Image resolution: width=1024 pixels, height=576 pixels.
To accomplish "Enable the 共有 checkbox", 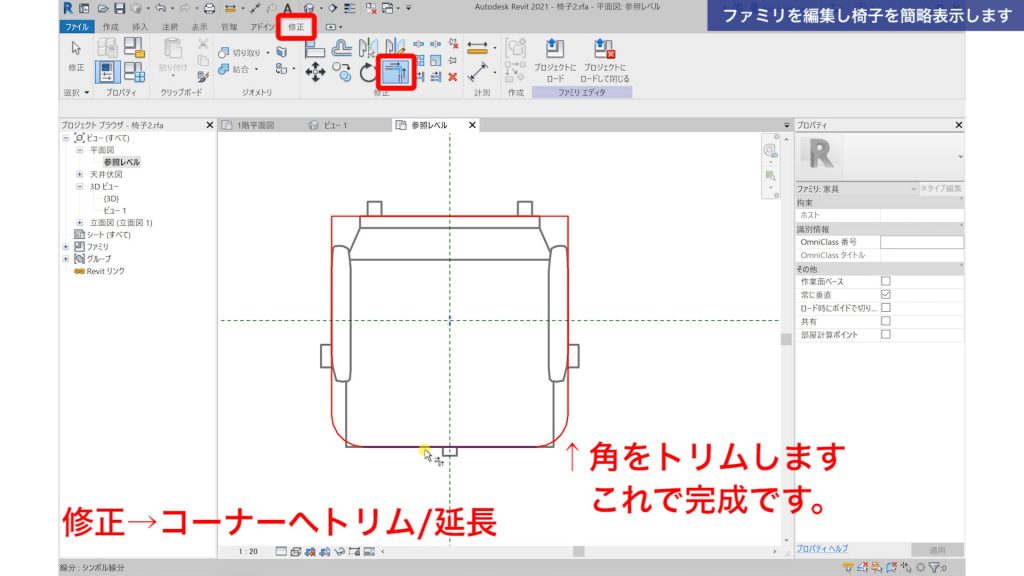I will click(x=885, y=319).
